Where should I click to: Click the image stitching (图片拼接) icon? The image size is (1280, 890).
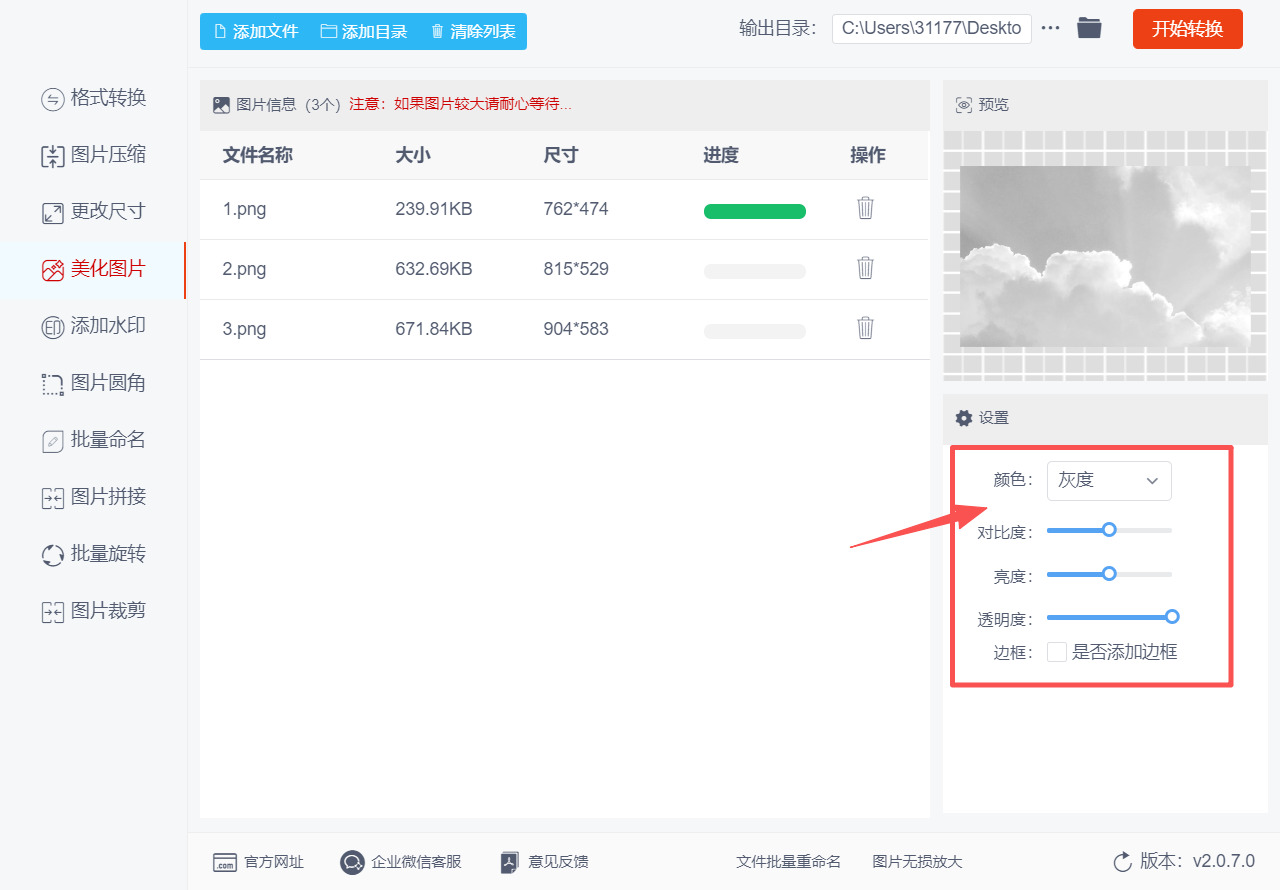(x=52, y=498)
